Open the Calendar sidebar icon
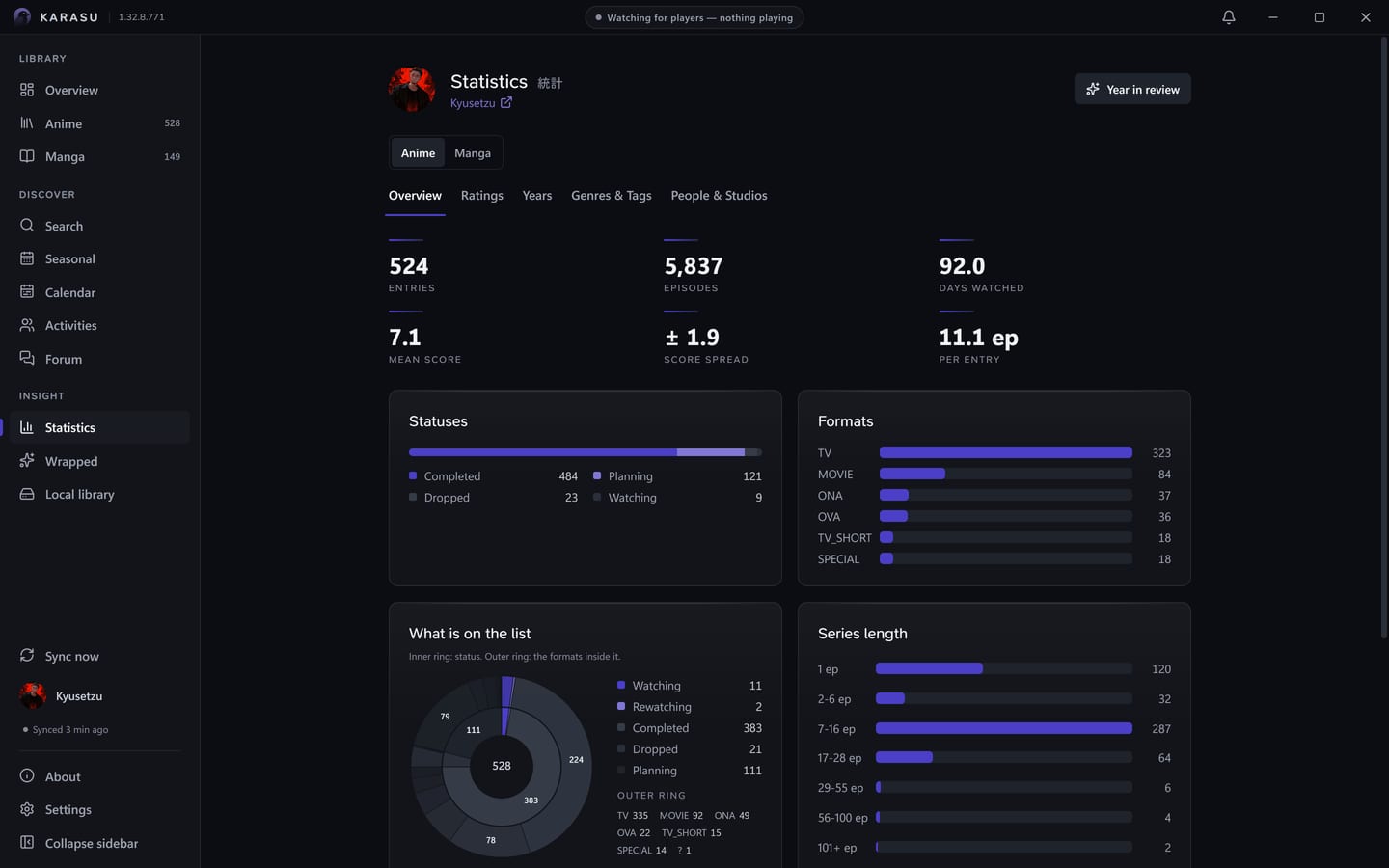Image resolution: width=1389 pixels, height=868 pixels. (27, 292)
